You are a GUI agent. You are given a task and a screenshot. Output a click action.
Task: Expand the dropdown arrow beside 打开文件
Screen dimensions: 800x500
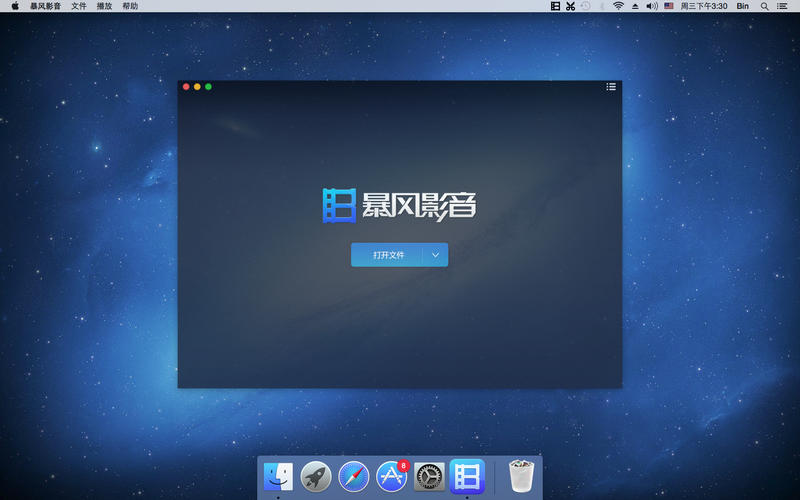(436, 255)
